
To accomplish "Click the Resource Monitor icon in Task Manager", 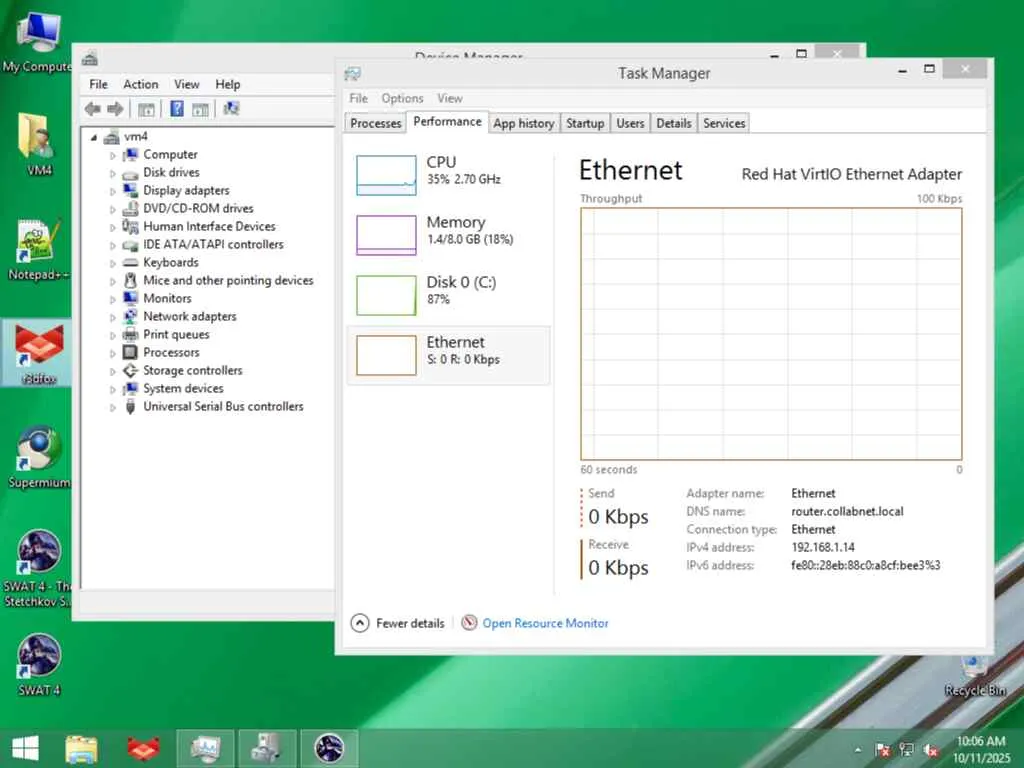I will (469, 623).
